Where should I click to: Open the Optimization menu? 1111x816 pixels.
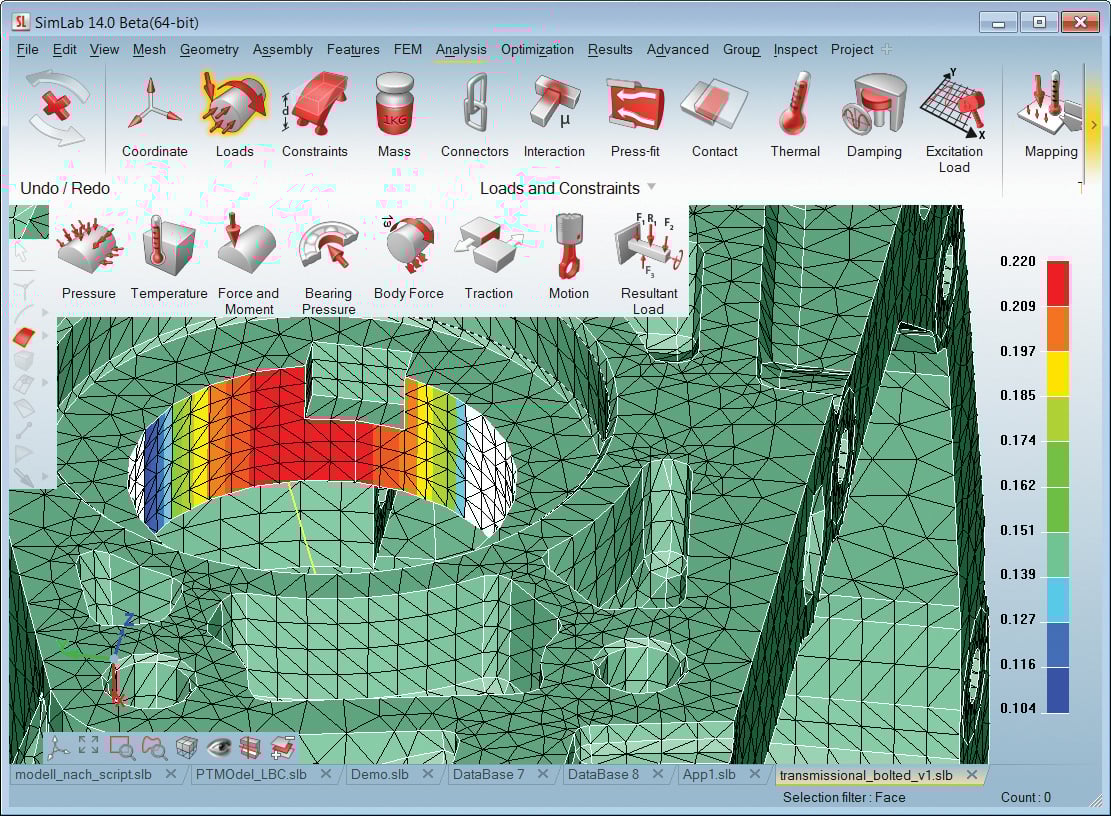click(x=537, y=50)
